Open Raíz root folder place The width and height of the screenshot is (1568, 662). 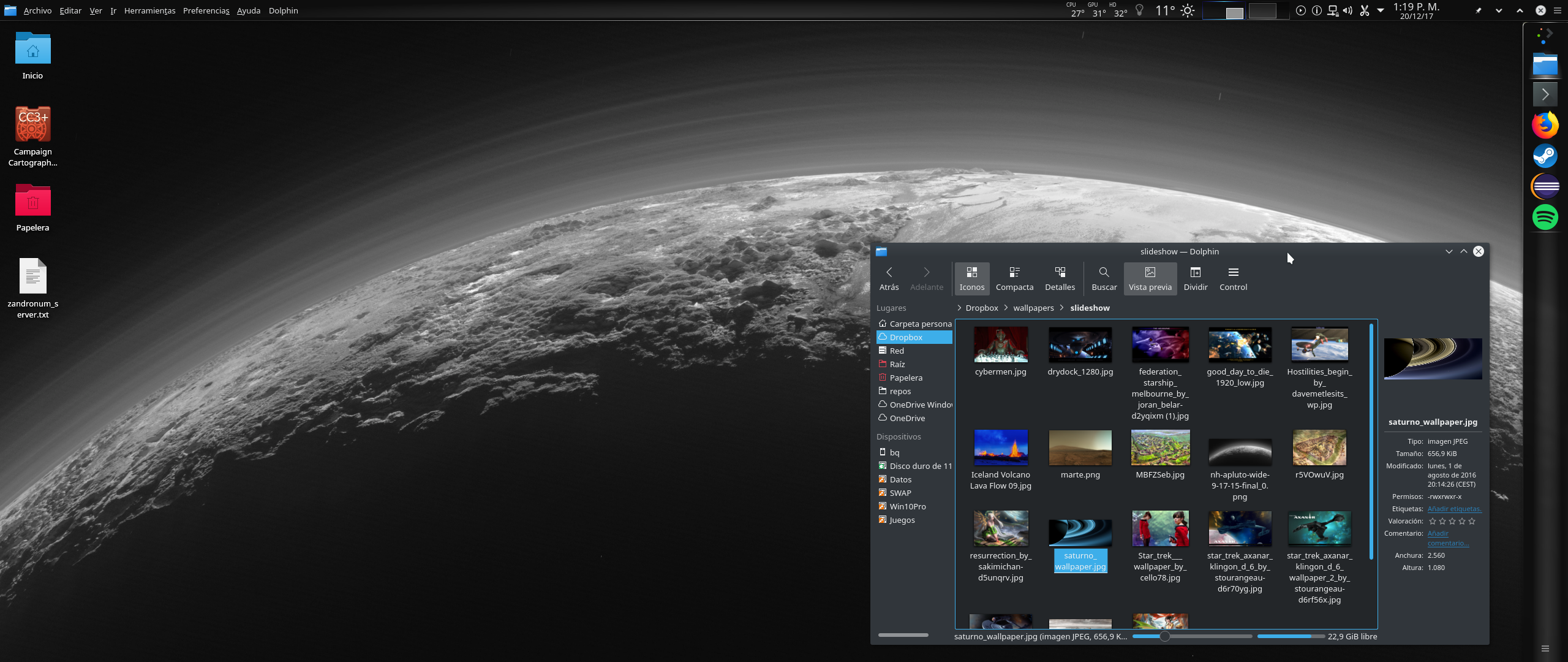pyautogui.click(x=914, y=364)
